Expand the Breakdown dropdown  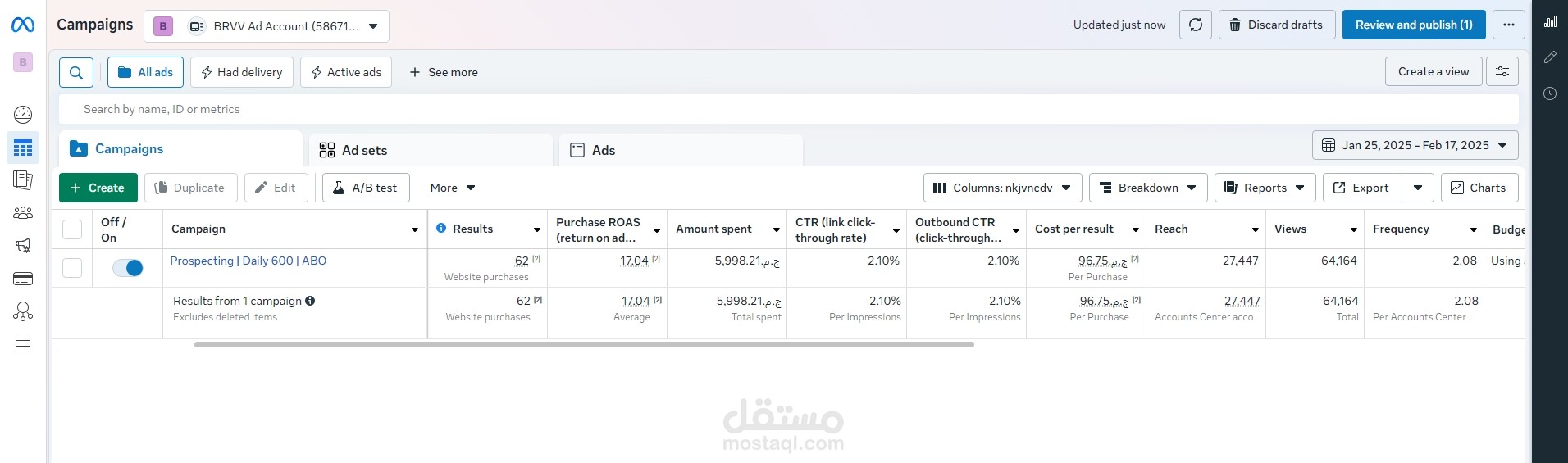click(1148, 188)
